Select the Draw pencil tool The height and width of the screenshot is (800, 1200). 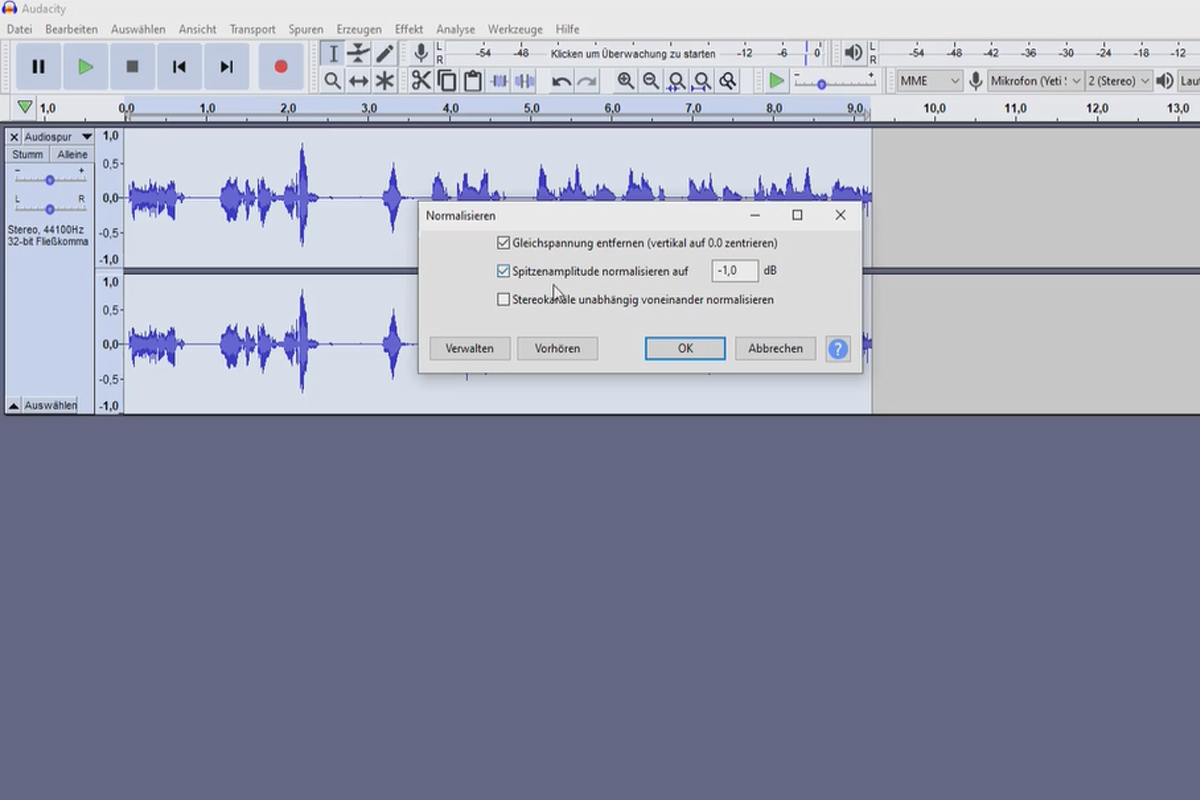tap(385, 54)
